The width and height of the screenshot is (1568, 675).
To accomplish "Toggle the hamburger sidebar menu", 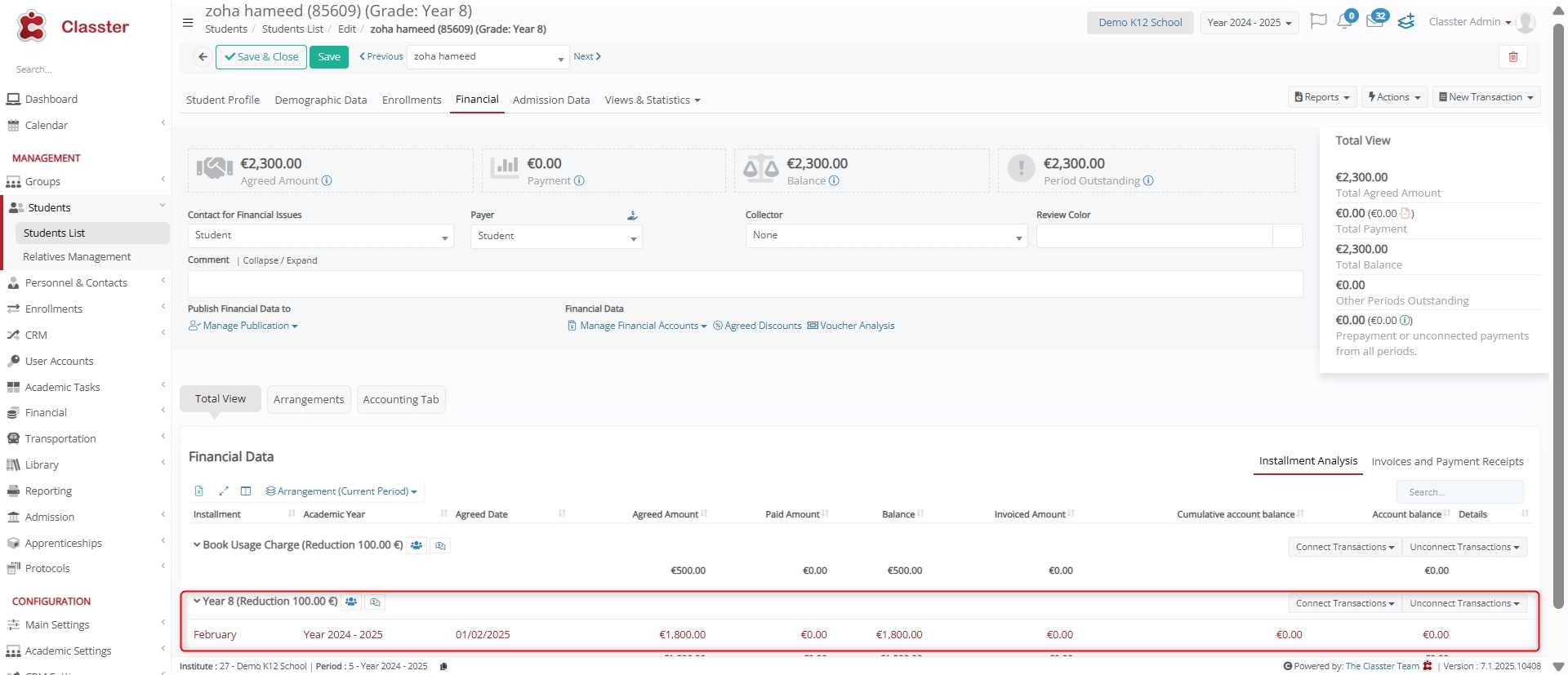I will [x=188, y=23].
